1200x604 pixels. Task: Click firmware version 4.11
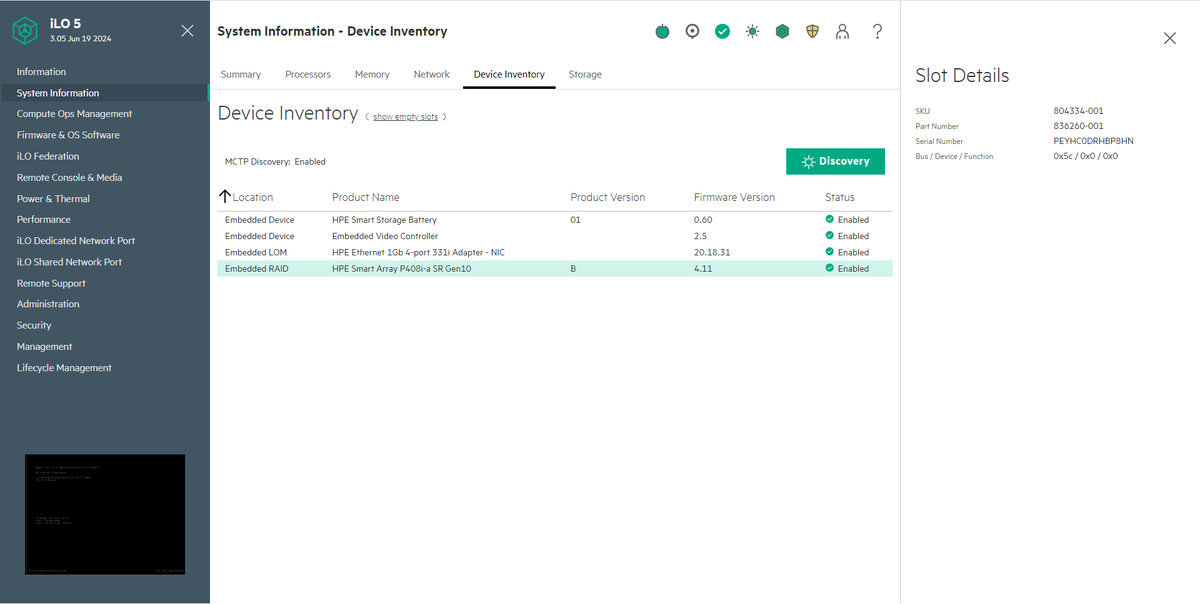tap(702, 268)
